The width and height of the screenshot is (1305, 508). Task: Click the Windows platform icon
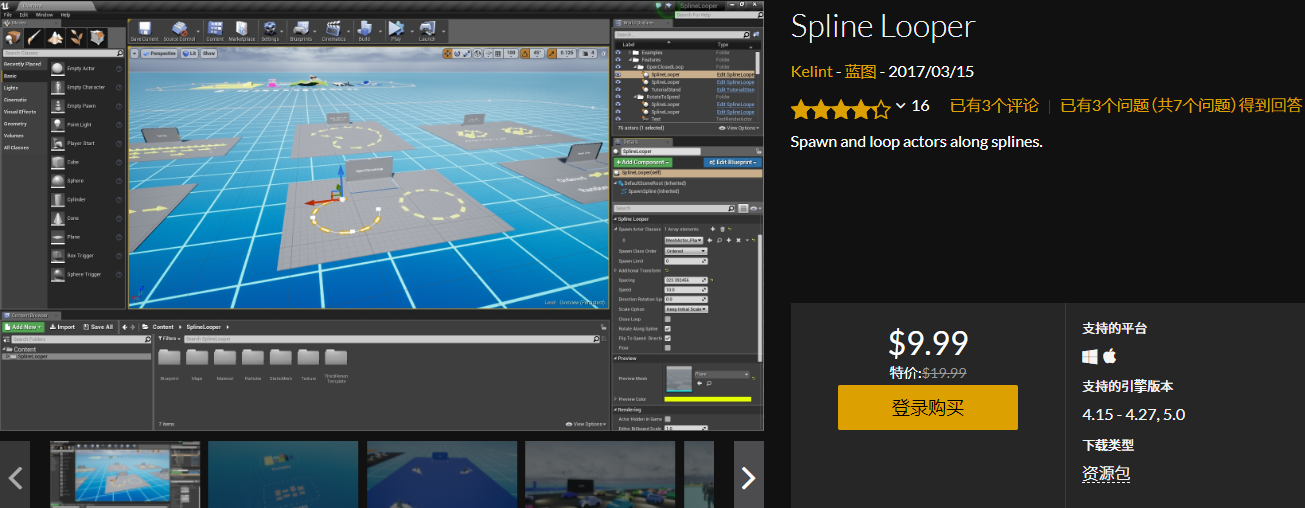pos(1090,356)
